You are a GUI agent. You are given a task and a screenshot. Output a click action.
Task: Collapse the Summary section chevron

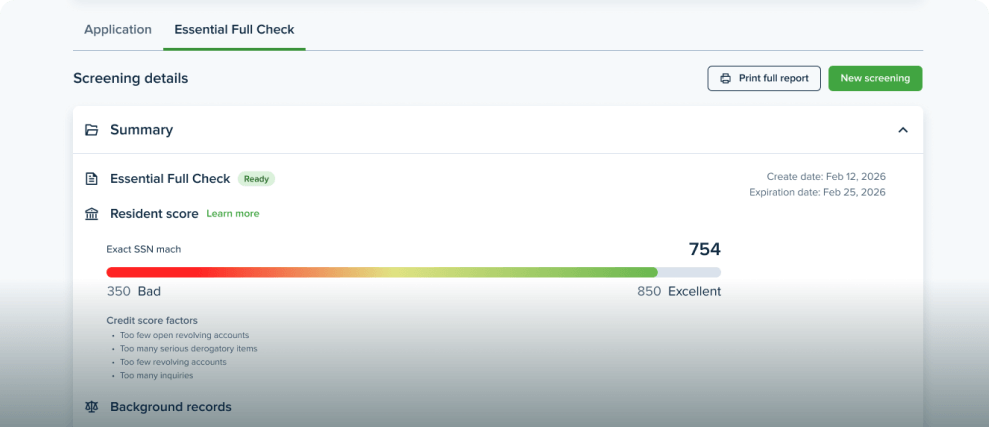pyautogui.click(x=902, y=130)
